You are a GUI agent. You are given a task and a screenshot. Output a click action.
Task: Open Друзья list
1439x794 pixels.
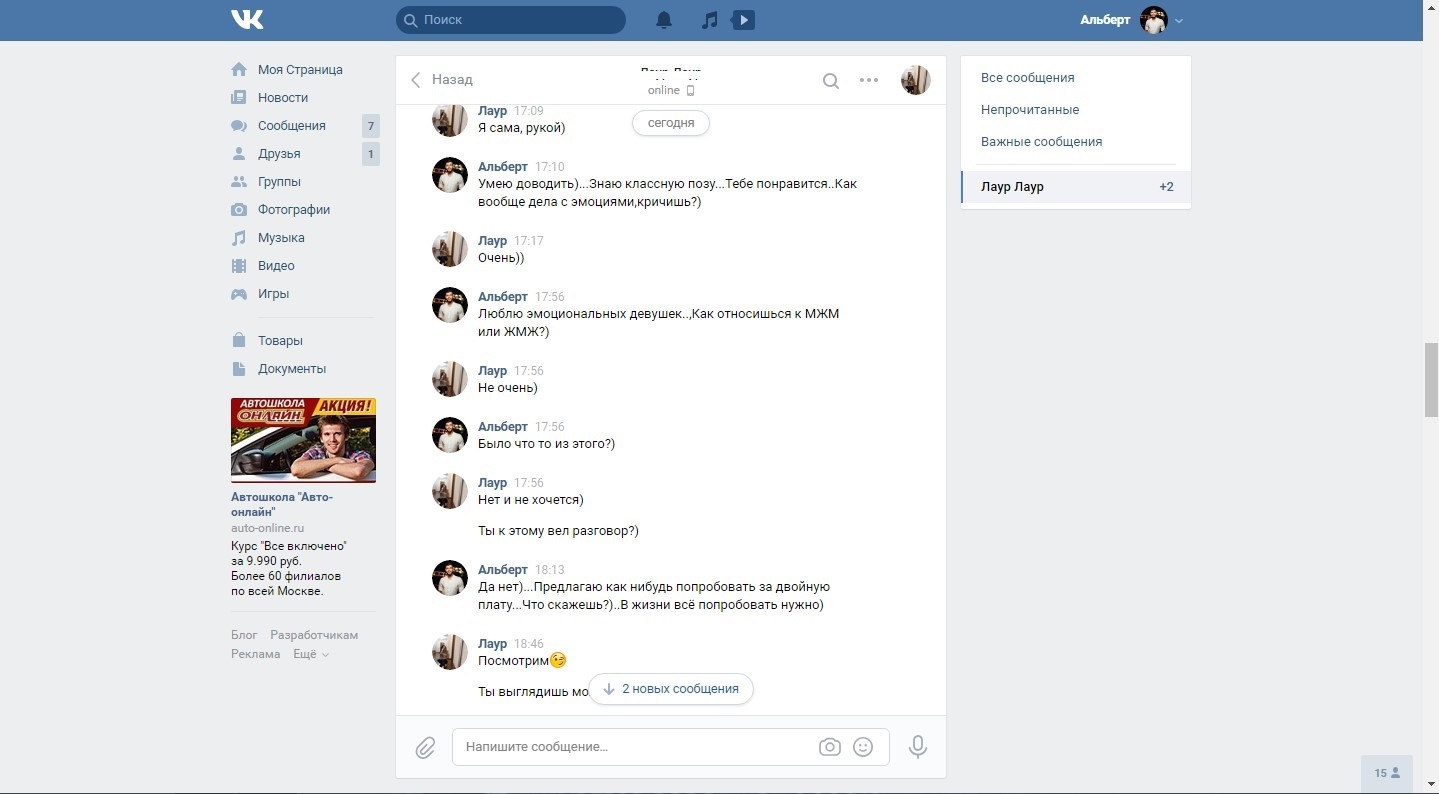point(279,154)
